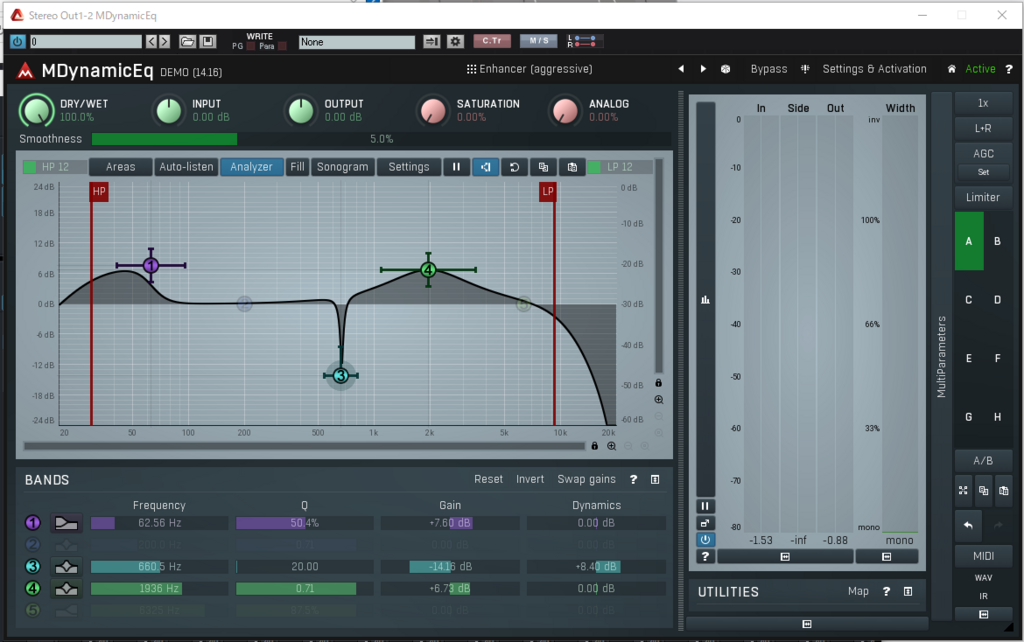Toggle band 4 enable circle
The image size is (1024, 642).
33,588
